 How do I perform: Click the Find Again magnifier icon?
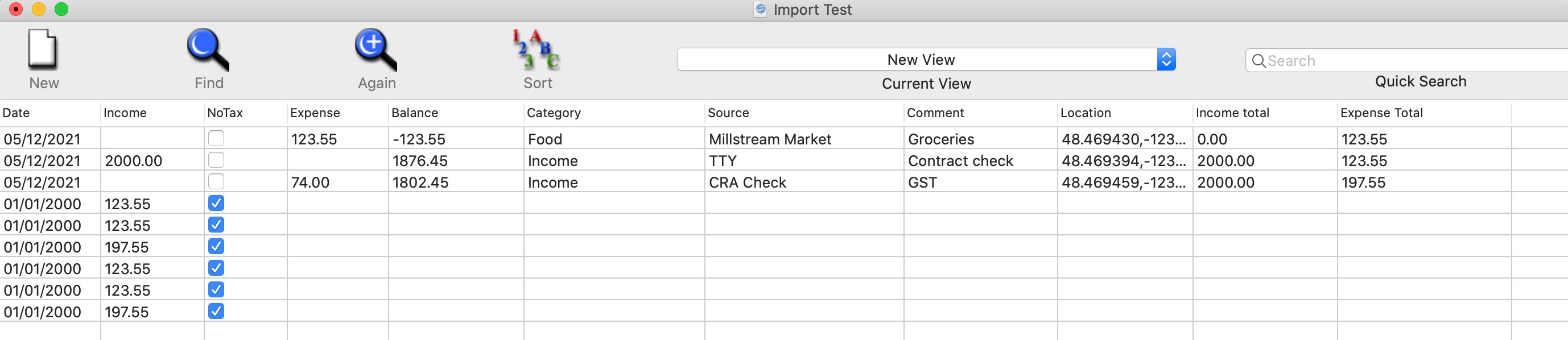376,49
